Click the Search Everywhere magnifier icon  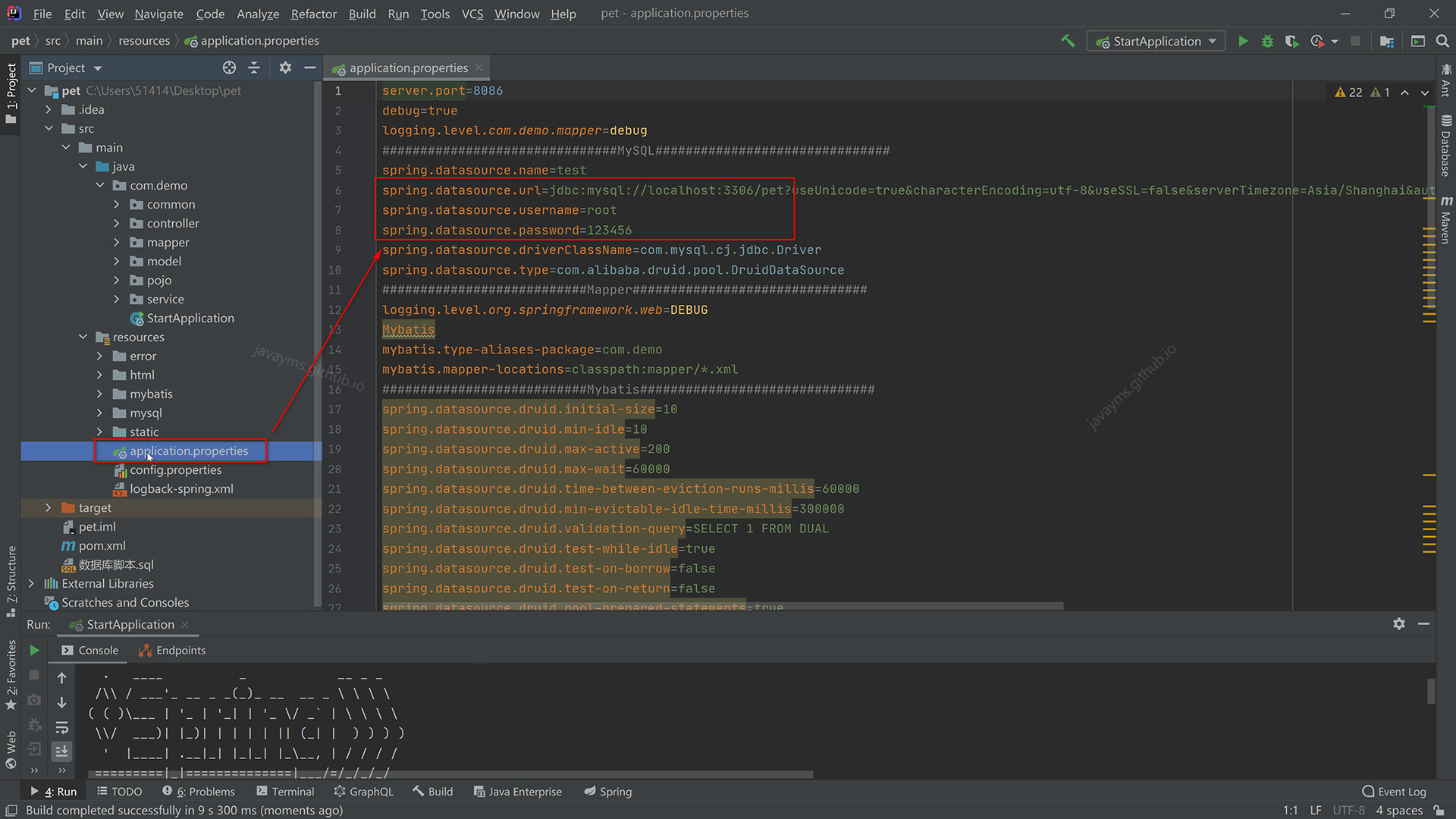pos(1442,41)
